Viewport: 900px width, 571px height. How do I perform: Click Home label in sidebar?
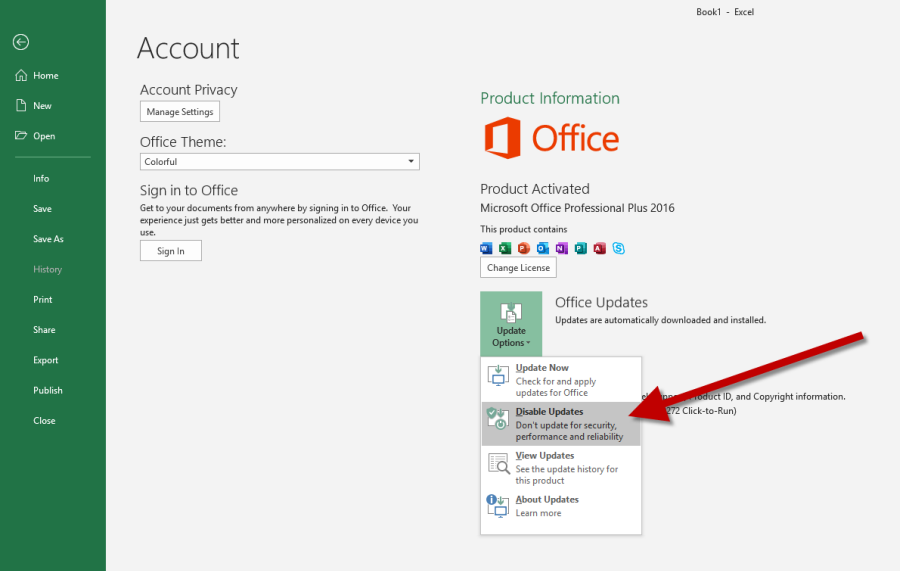tap(46, 76)
